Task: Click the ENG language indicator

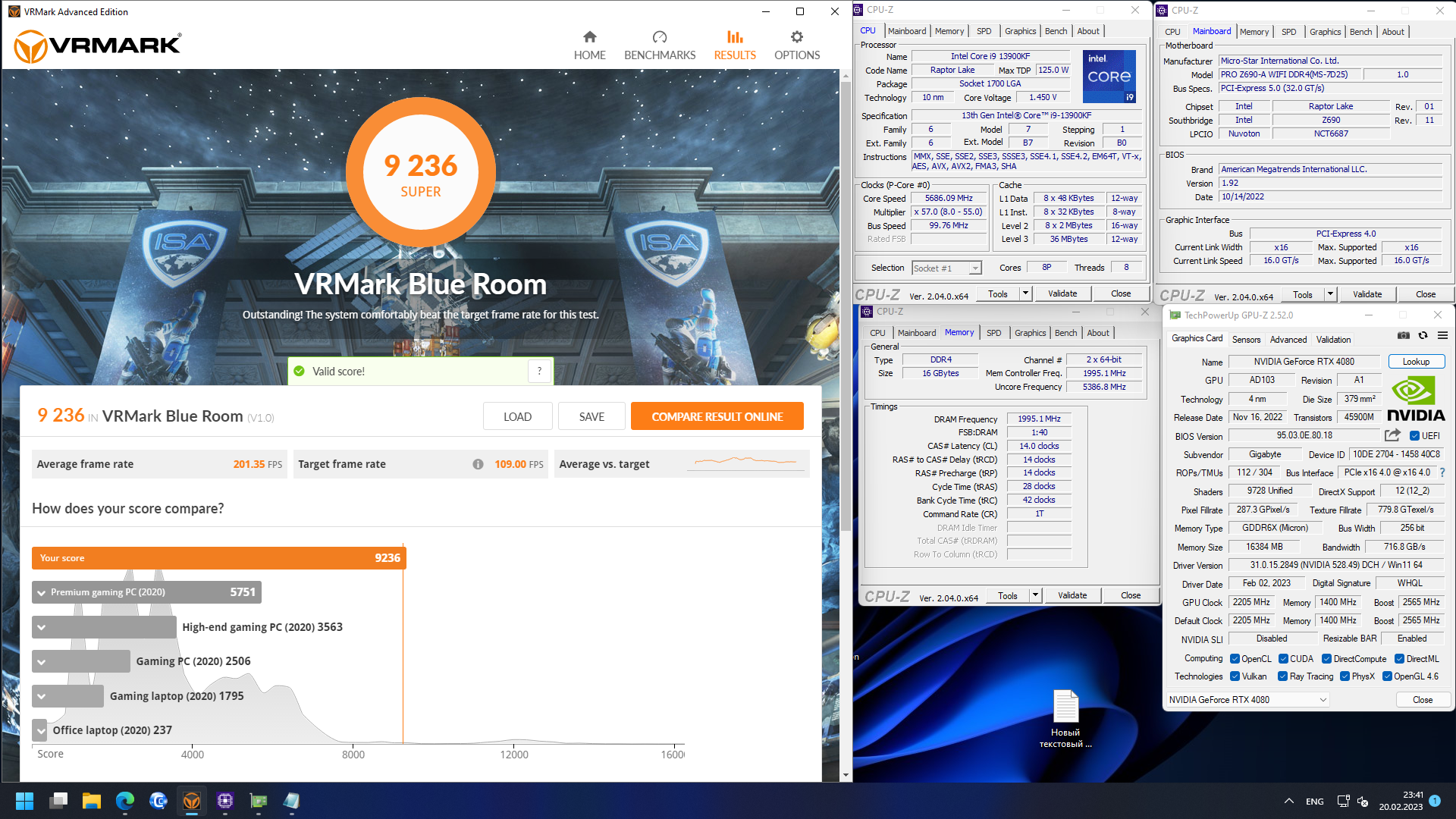Action: tap(1314, 802)
